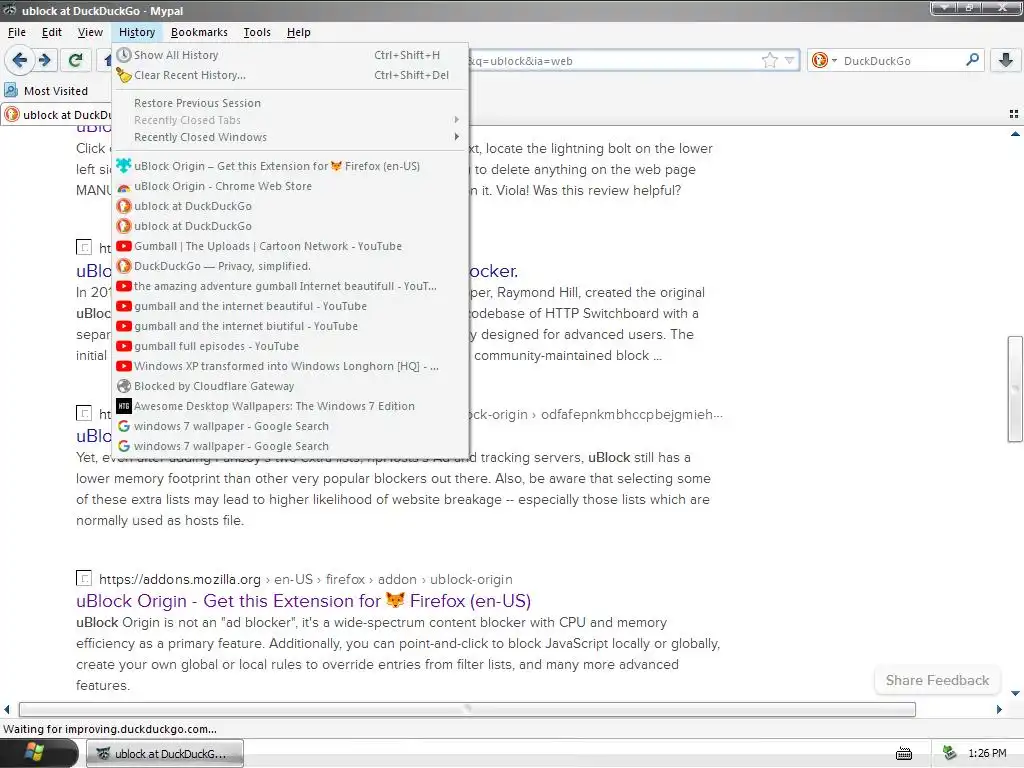
Task: Click the scroll right arrow at bottom
Action: (999, 709)
